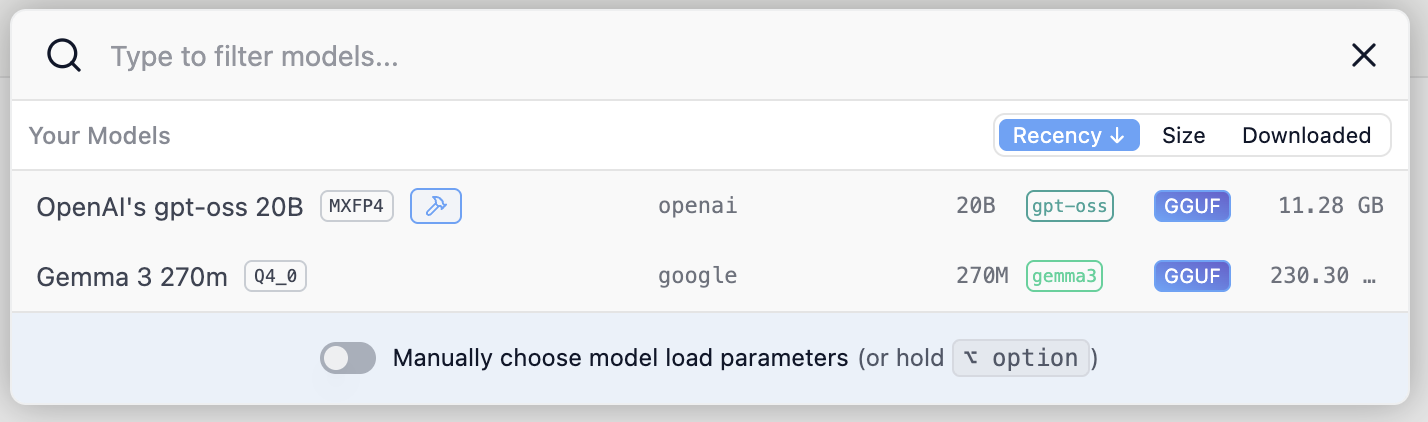Click the GGUF badge for Gemma
This screenshot has width=1428, height=422.
click(1192, 276)
